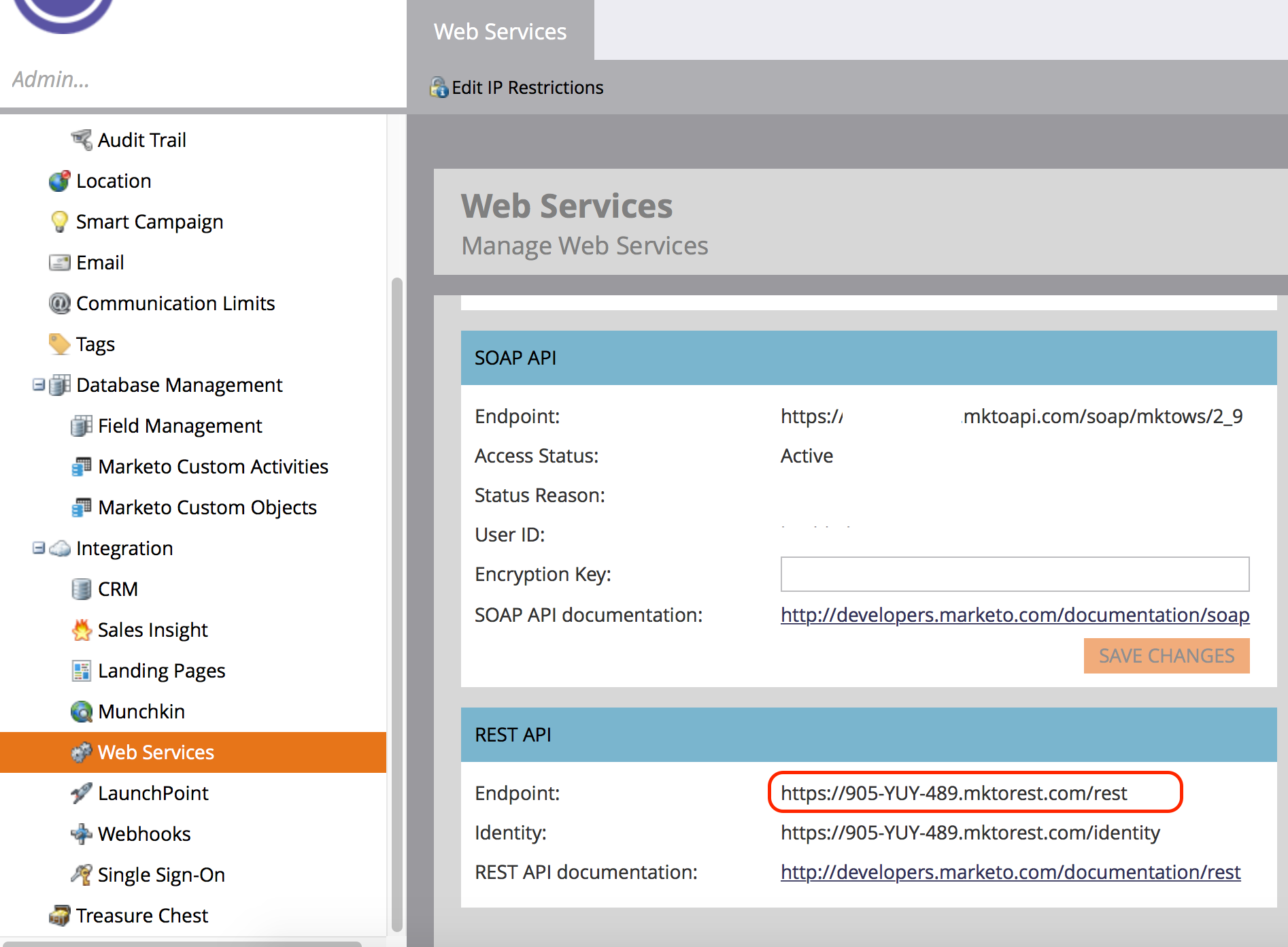Switch to the Web Services tab
1288x947 pixels.
501,31
